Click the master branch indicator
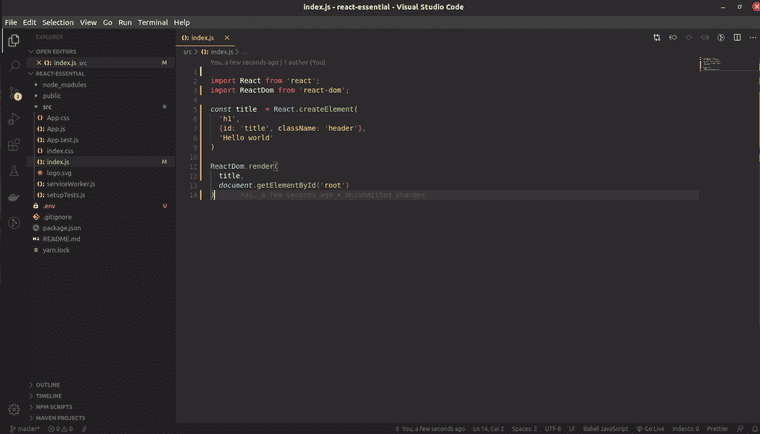 click(x=24, y=429)
